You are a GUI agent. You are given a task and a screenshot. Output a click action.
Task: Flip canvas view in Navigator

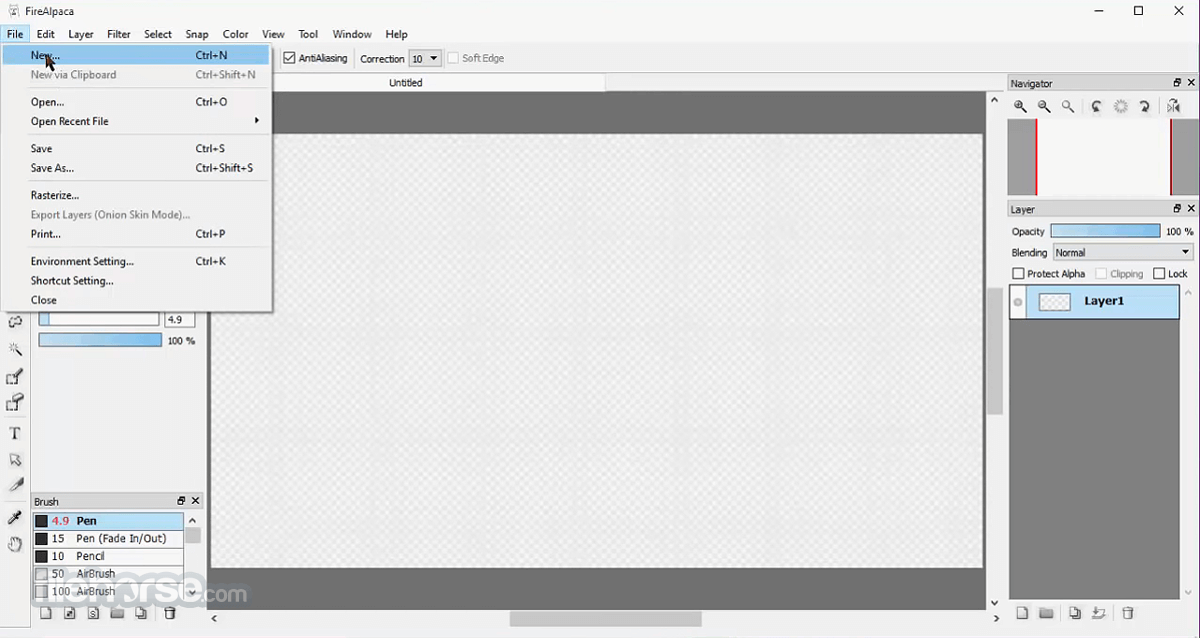pos(1174,106)
